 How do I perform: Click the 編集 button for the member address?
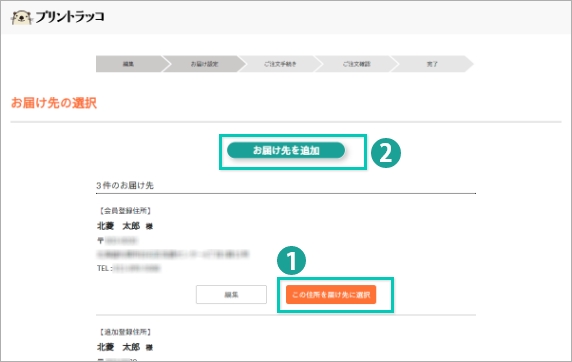coord(231,294)
